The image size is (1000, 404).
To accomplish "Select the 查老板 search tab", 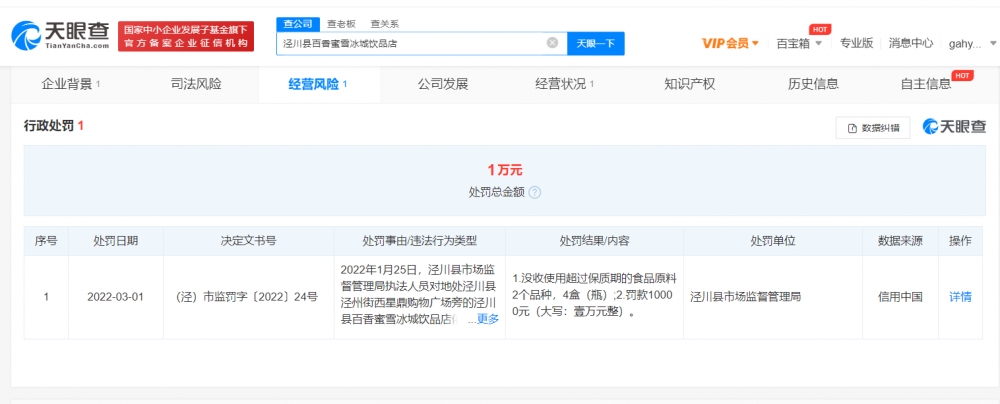I will click(341, 24).
